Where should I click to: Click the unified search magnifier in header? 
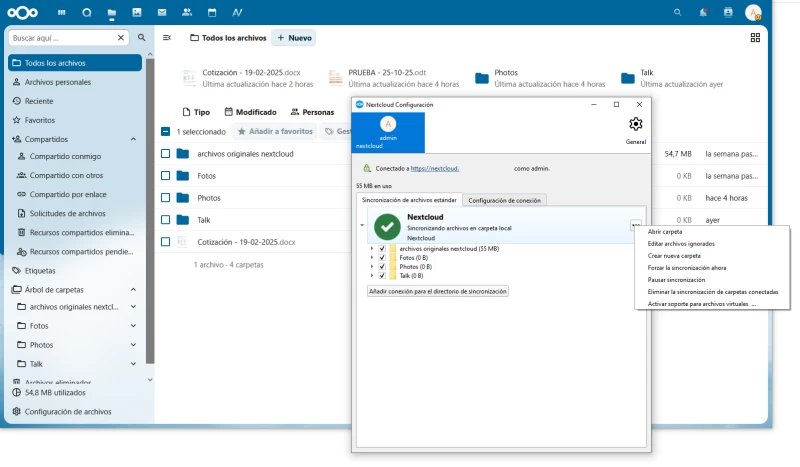(x=678, y=12)
